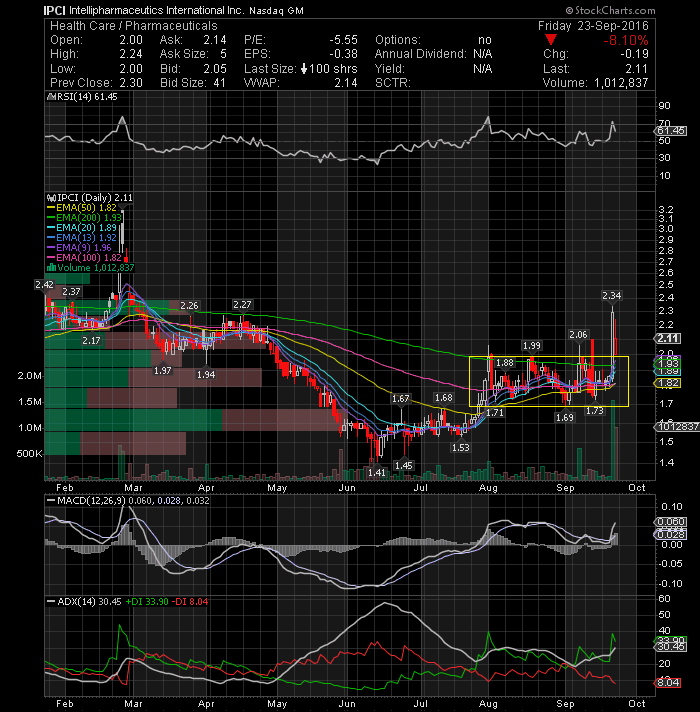Click the yellow EMA(50) line swatch
The width and height of the screenshot is (700, 712).
pyautogui.click(x=51, y=208)
